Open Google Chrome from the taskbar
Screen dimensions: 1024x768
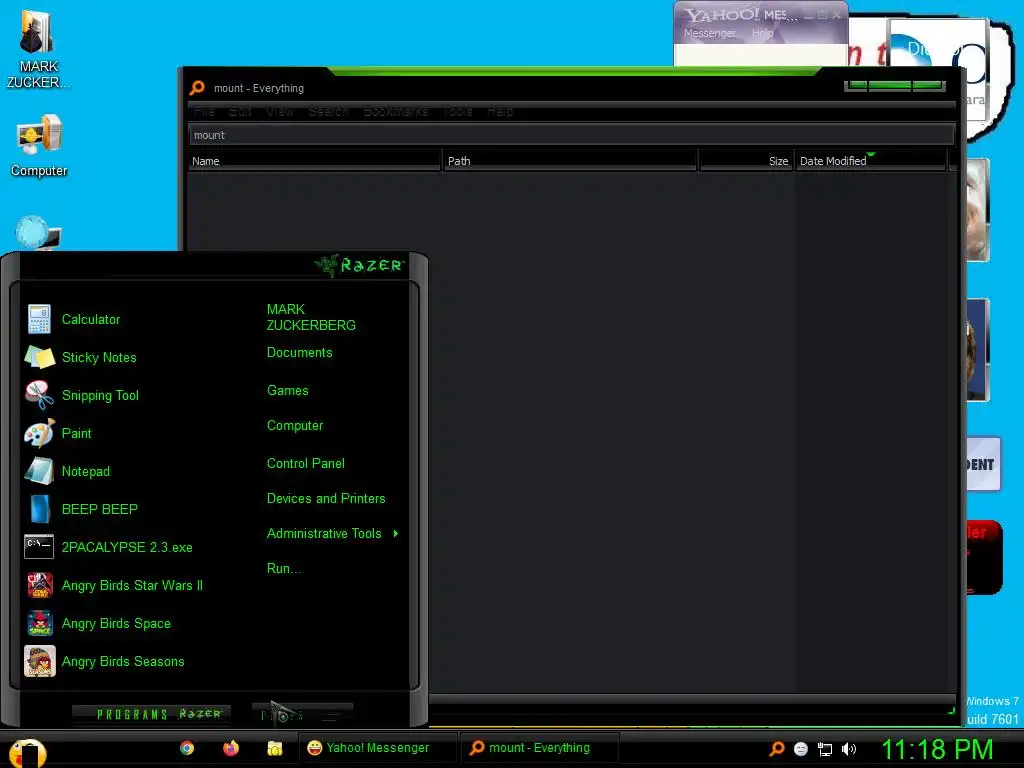click(x=187, y=748)
